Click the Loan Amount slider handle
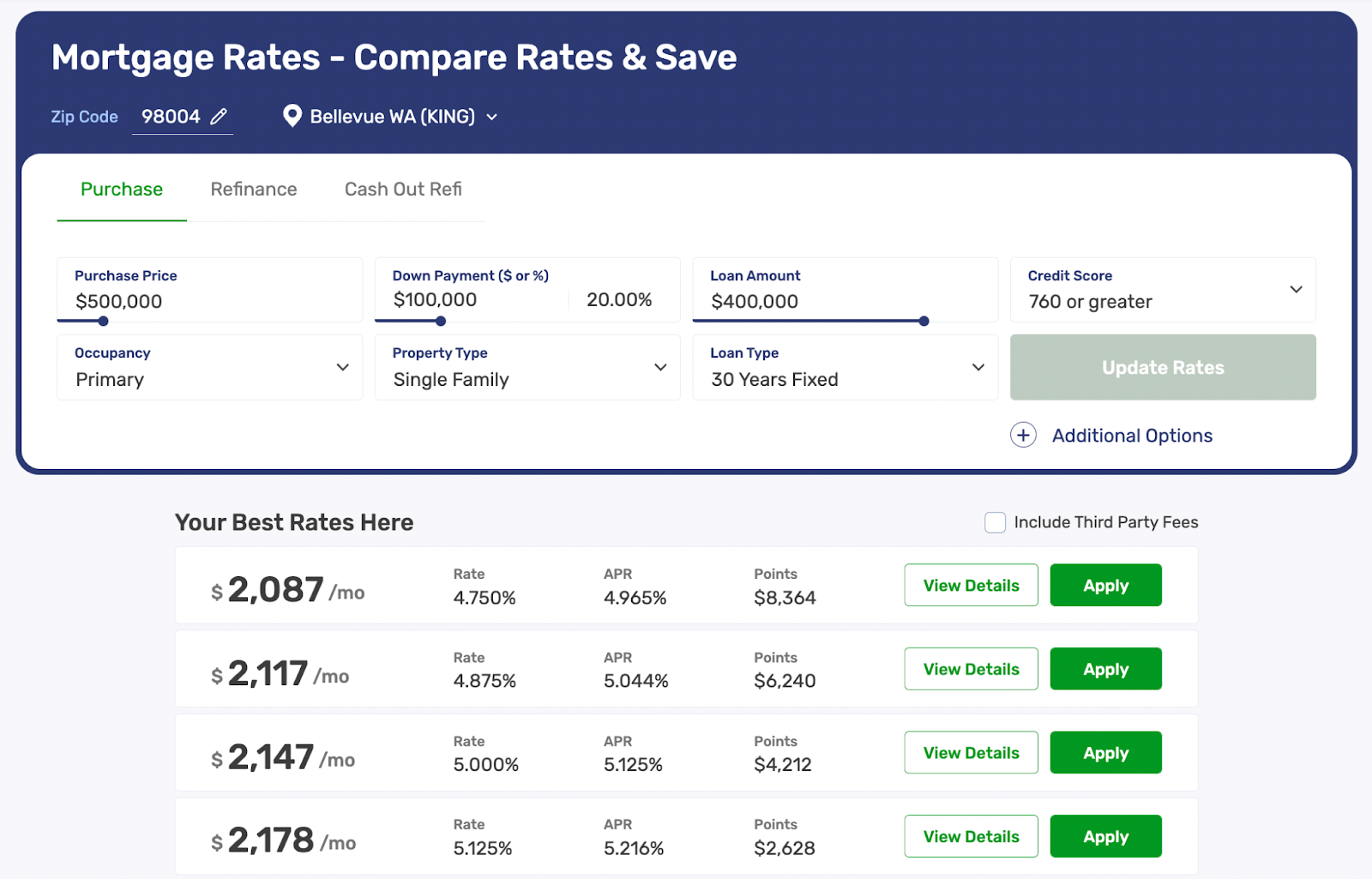The width and height of the screenshot is (1372, 879). pyautogui.click(x=924, y=322)
